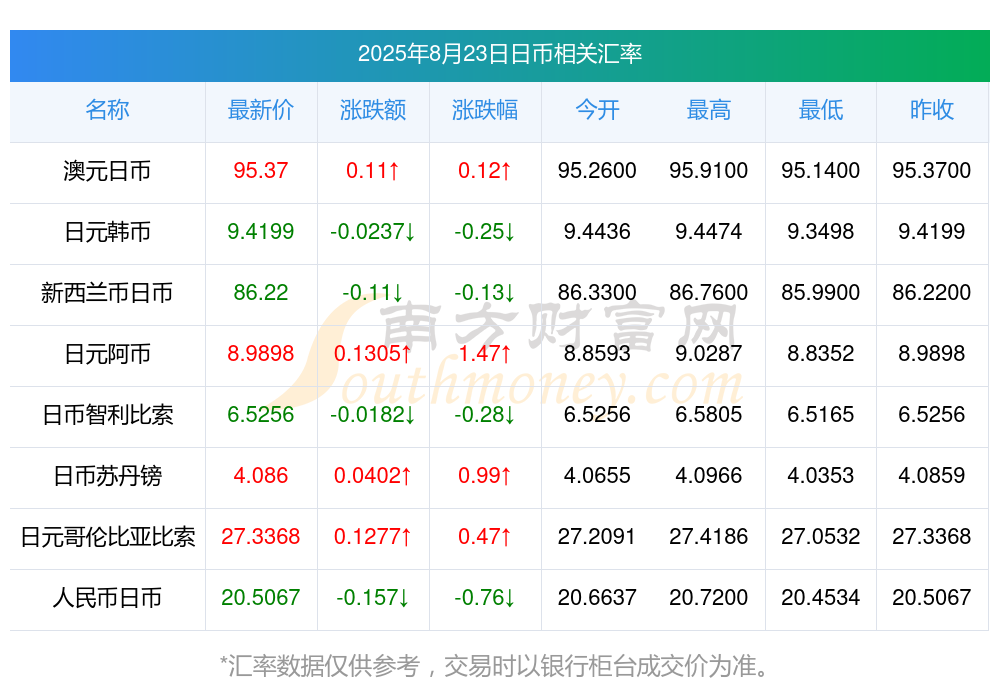Click high value 86.7600
This screenshot has height=698, width=1000.
click(709, 293)
